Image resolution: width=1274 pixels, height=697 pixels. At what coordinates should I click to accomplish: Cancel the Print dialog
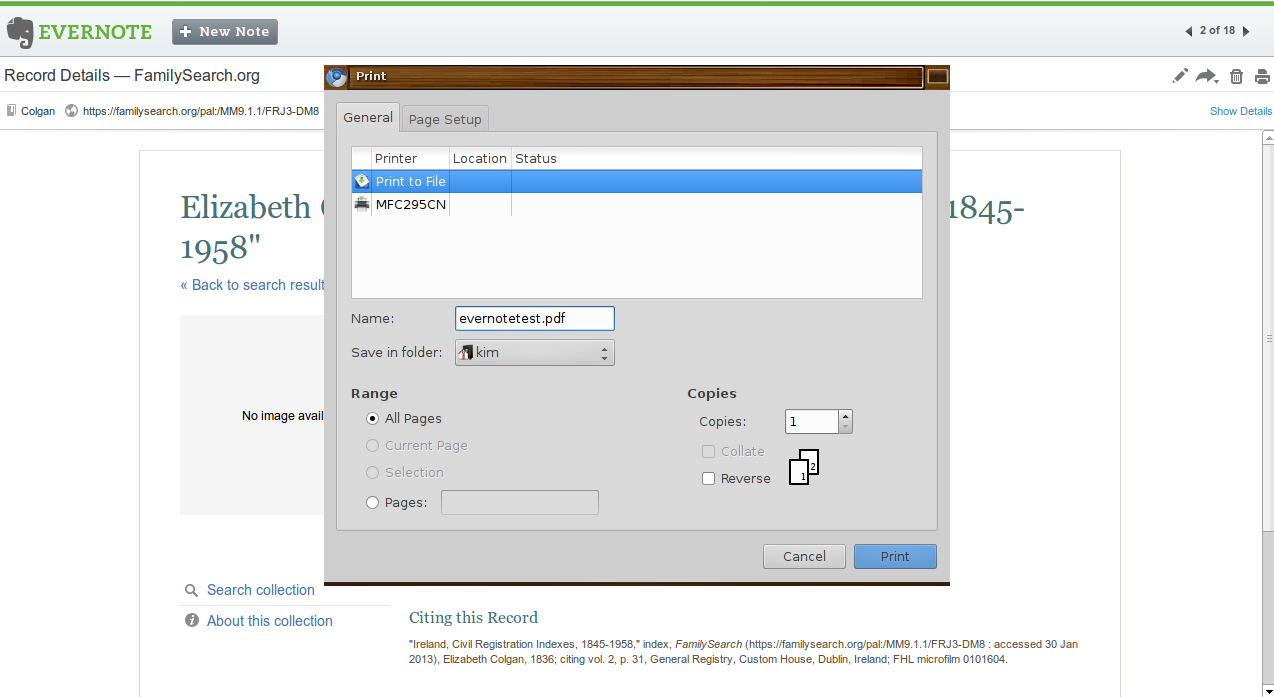[805, 557]
